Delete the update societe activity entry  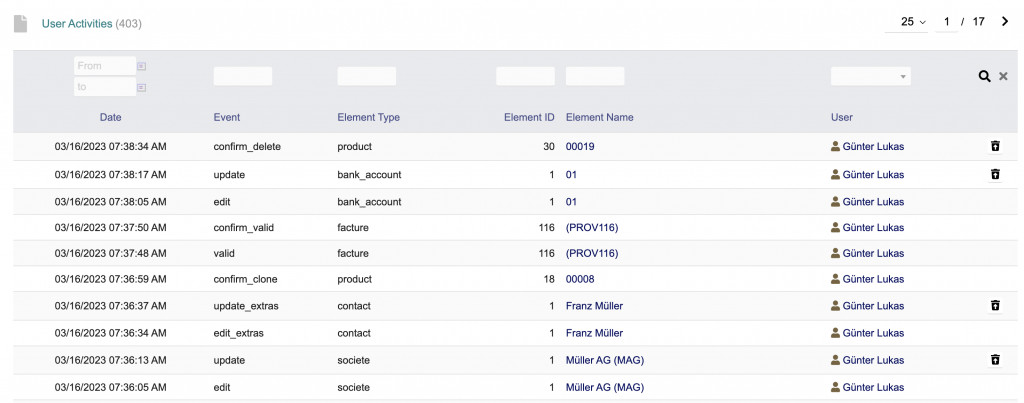[994, 359]
